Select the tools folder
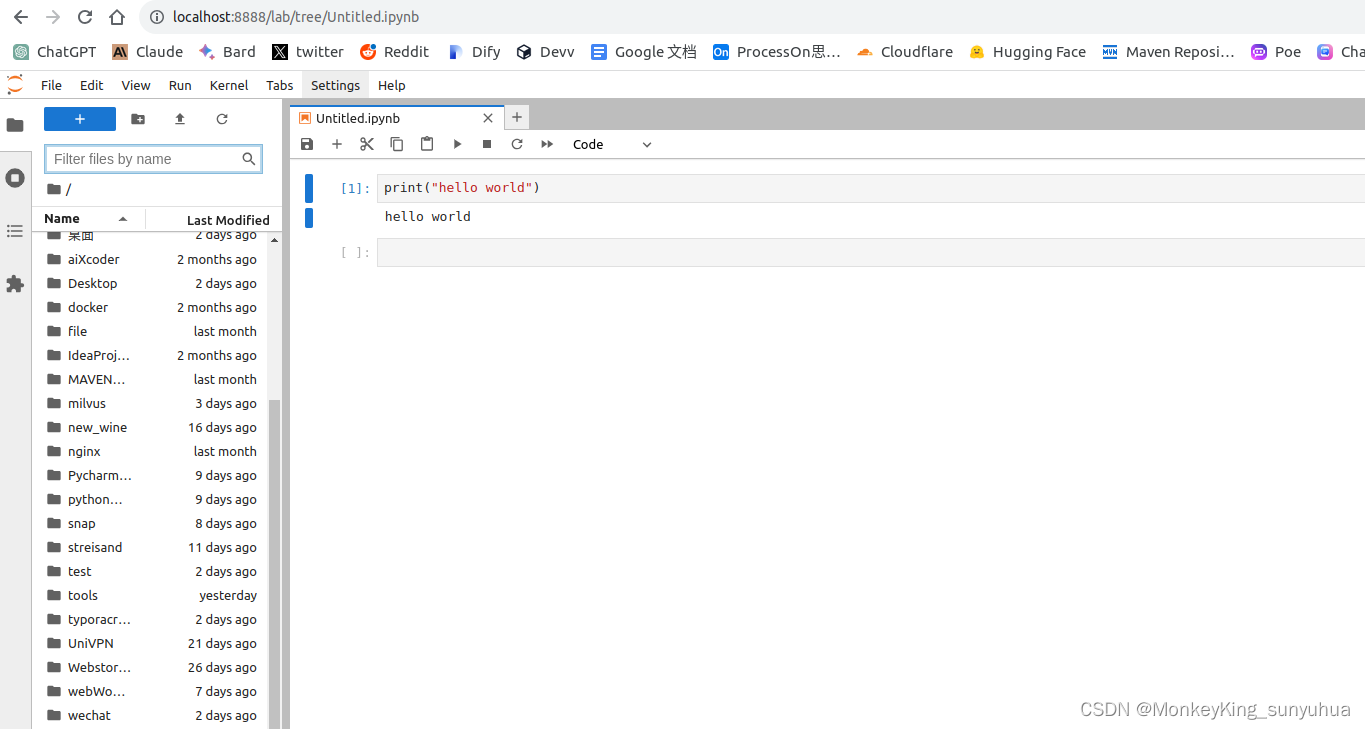 click(152, 595)
